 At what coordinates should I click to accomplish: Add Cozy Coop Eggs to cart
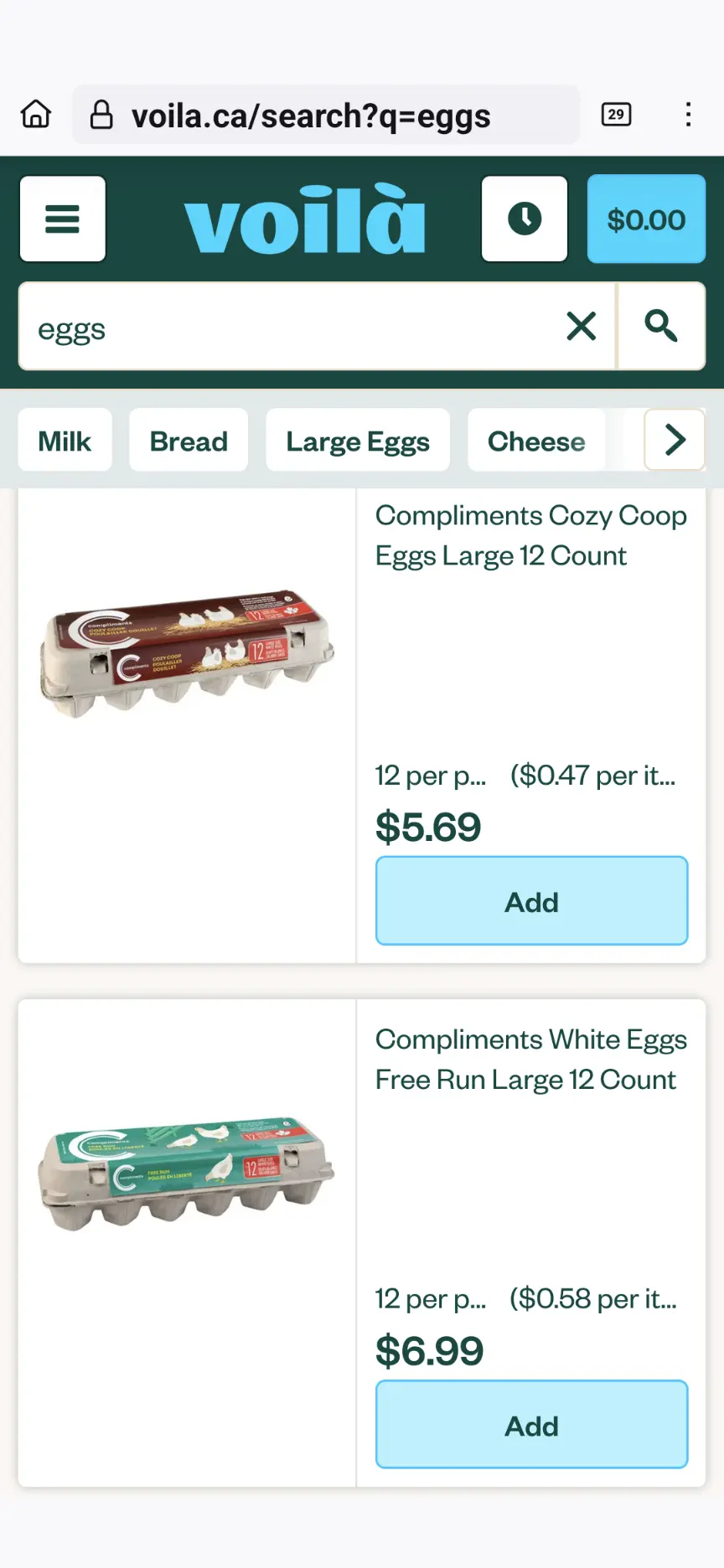click(531, 901)
